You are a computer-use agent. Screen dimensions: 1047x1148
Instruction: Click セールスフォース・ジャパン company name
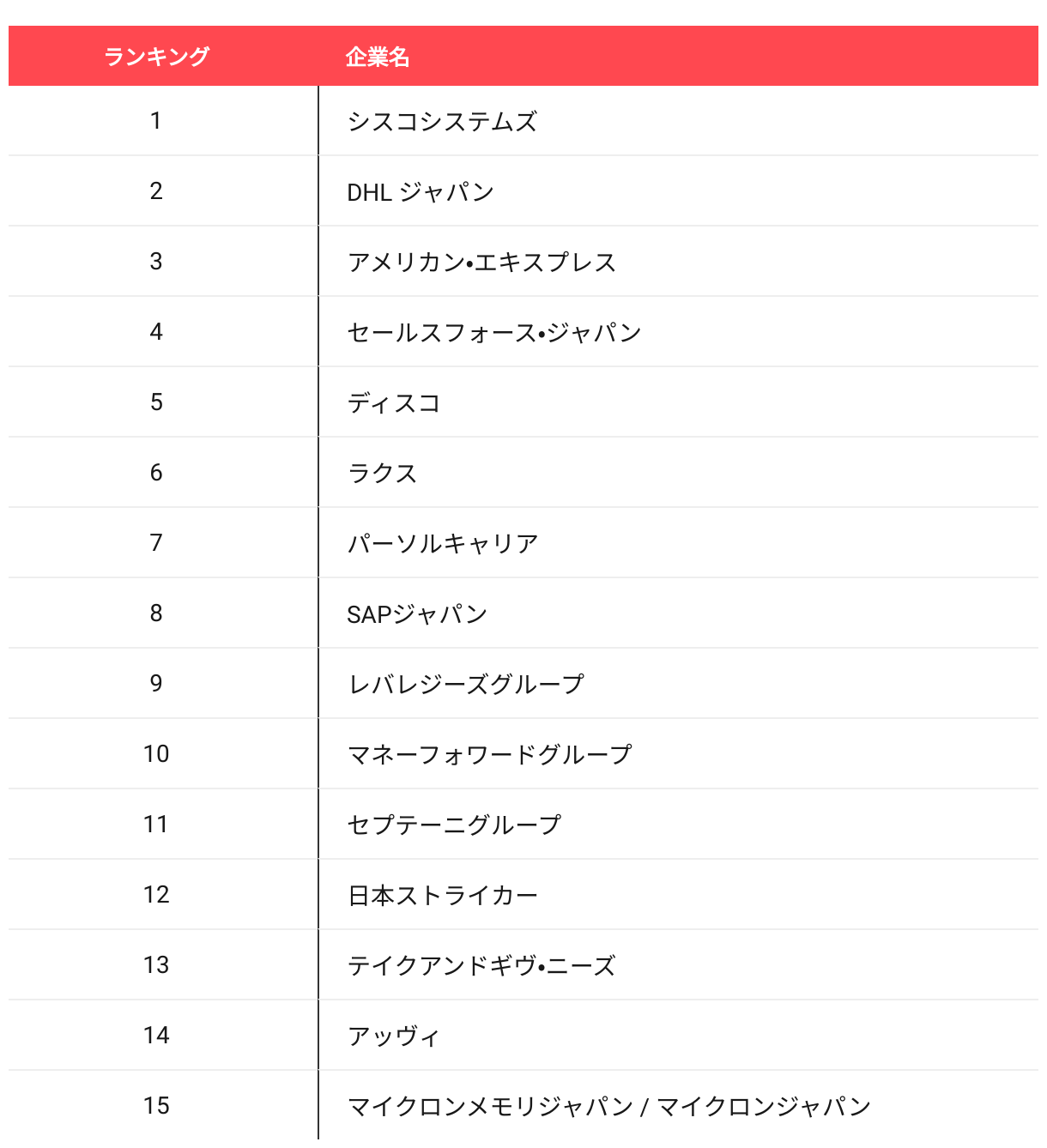[494, 333]
